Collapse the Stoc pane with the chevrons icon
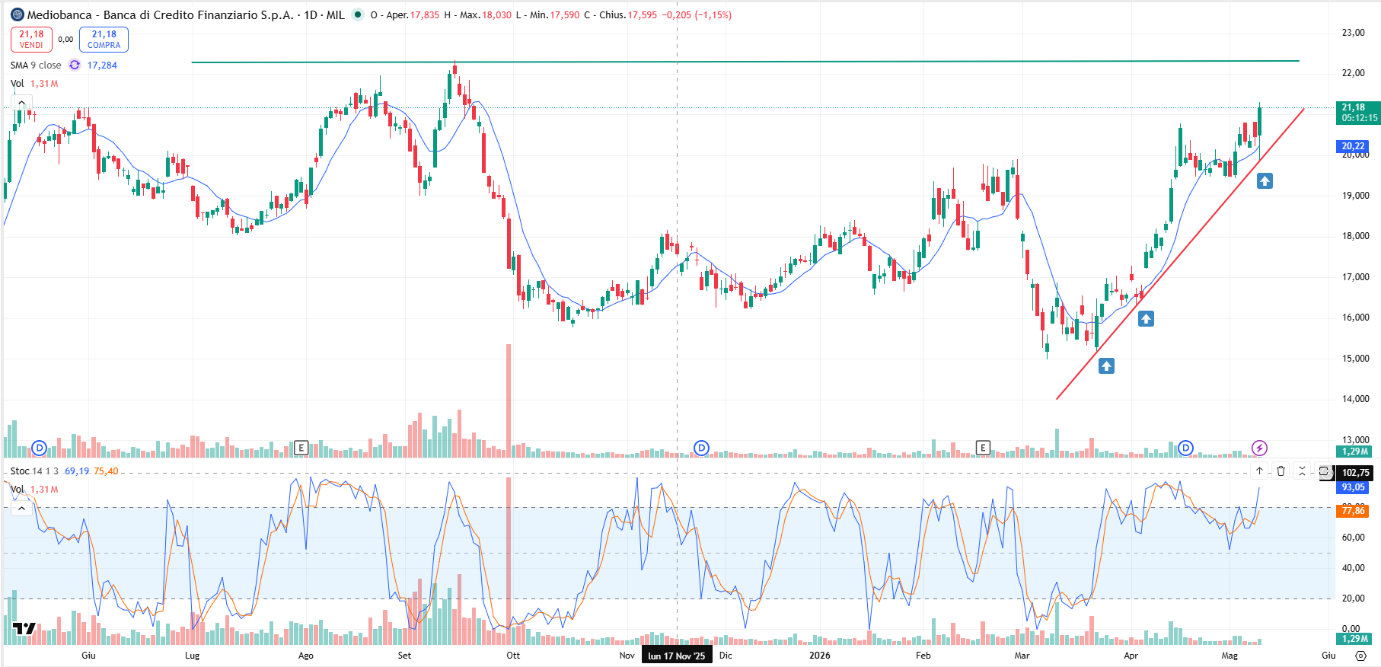This screenshot has width=1381, height=667. 1303,471
